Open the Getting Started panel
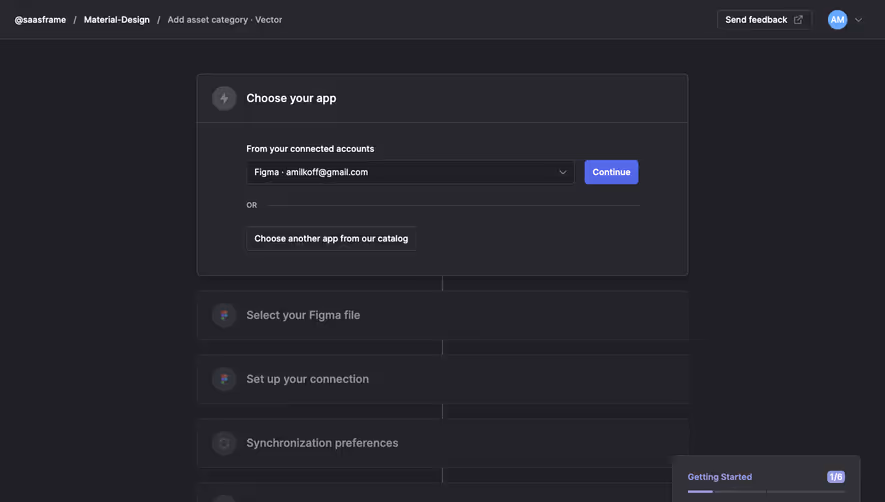The height and width of the screenshot is (502, 885). 766,479
